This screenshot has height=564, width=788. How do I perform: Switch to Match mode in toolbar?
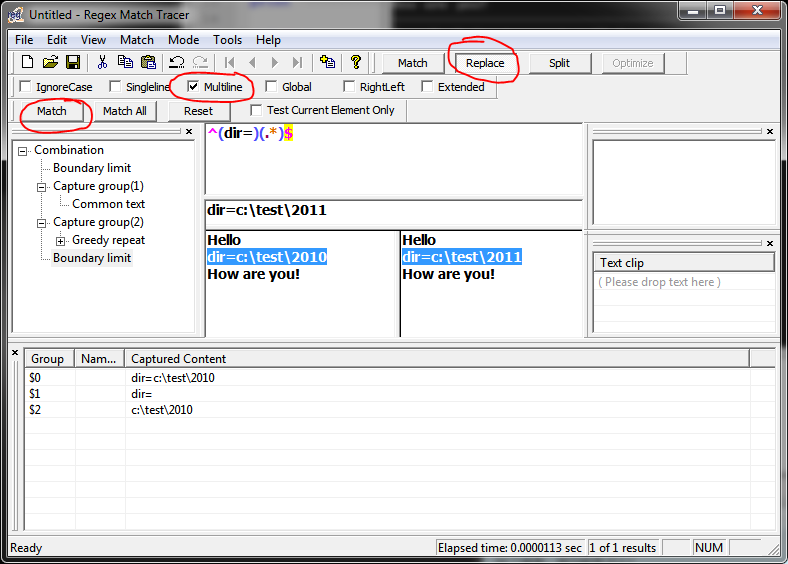[x=413, y=63]
